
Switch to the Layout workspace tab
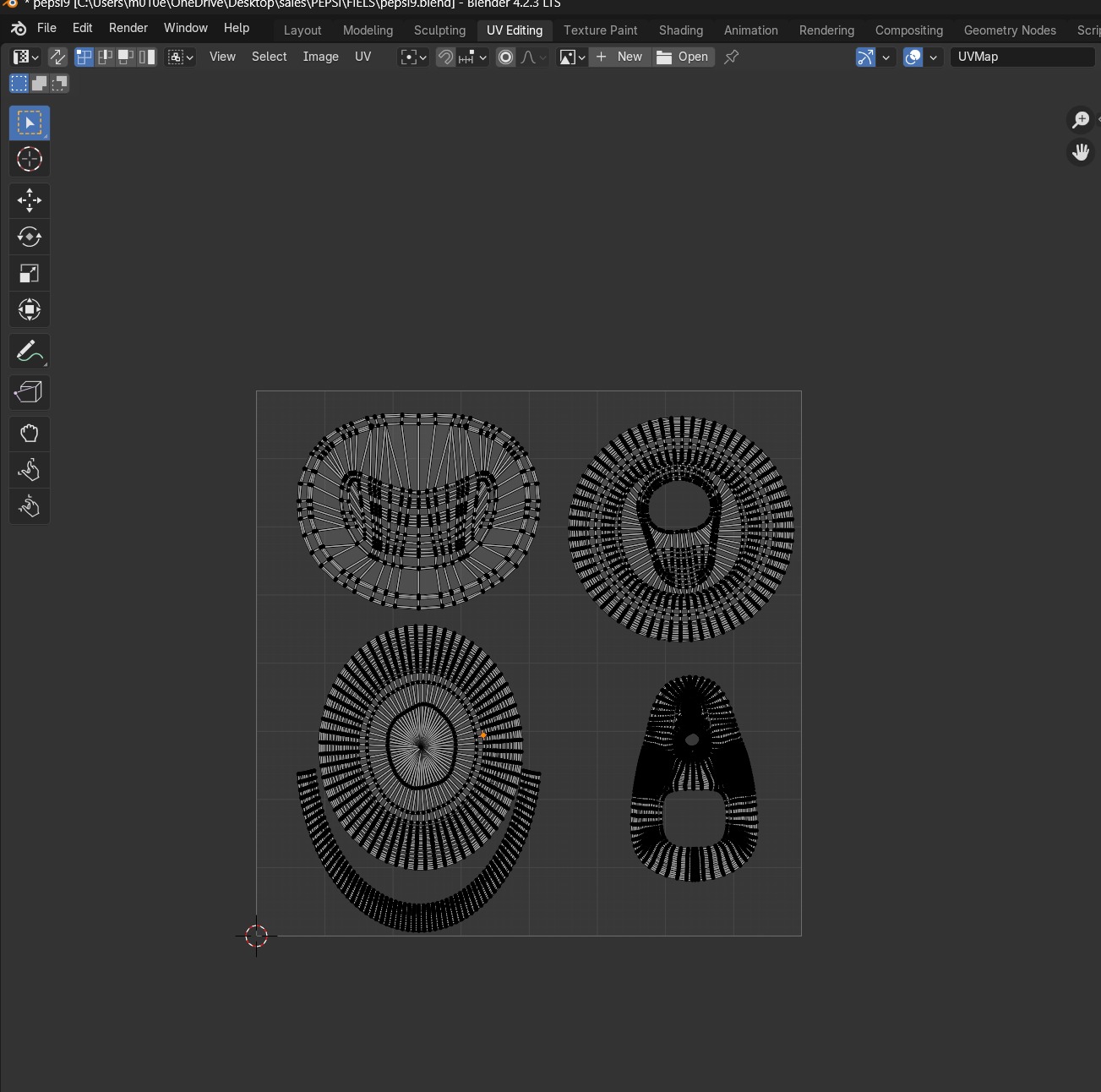(x=303, y=30)
